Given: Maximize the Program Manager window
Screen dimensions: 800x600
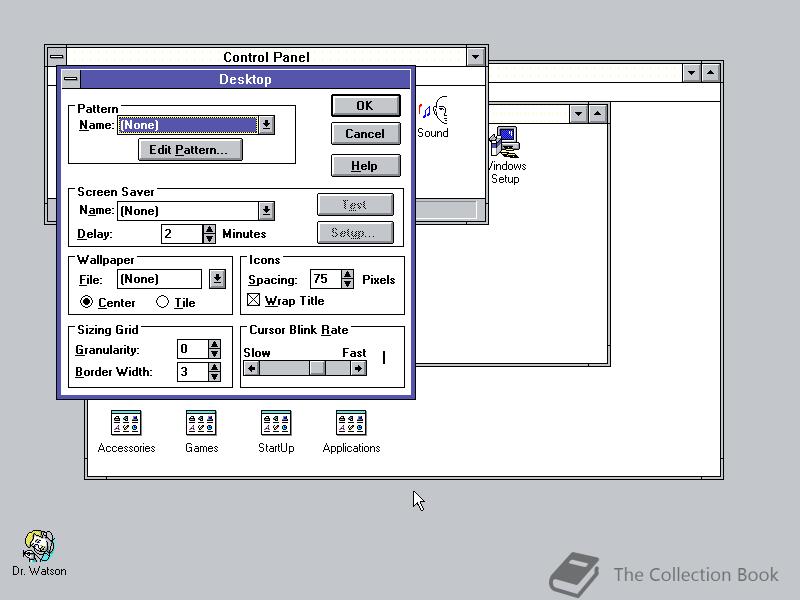Looking at the screenshot, I should pos(711,72).
